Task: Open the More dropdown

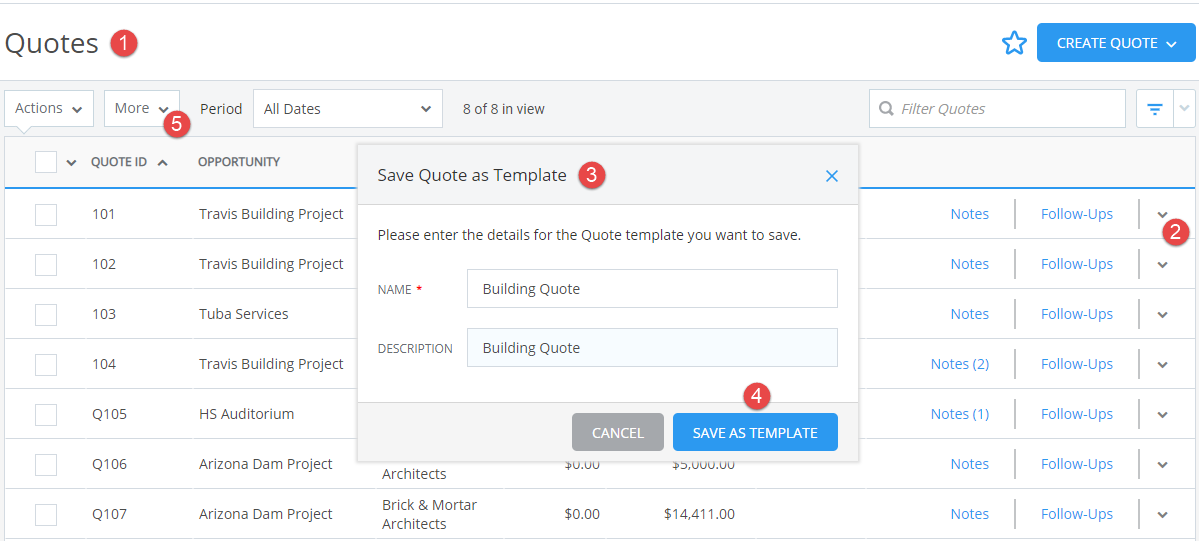Action: (x=141, y=109)
